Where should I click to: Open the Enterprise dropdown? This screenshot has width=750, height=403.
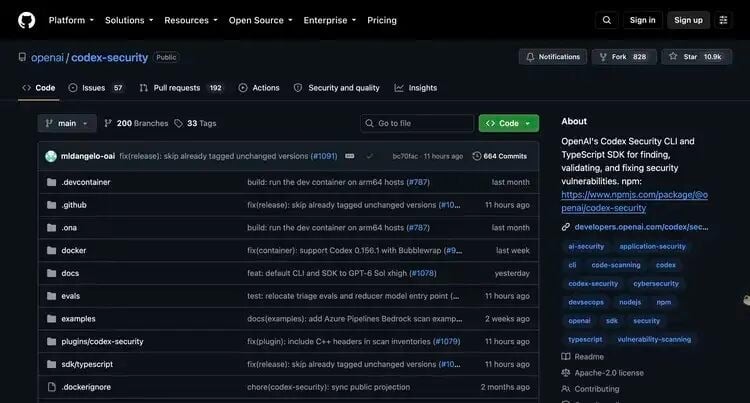330,20
